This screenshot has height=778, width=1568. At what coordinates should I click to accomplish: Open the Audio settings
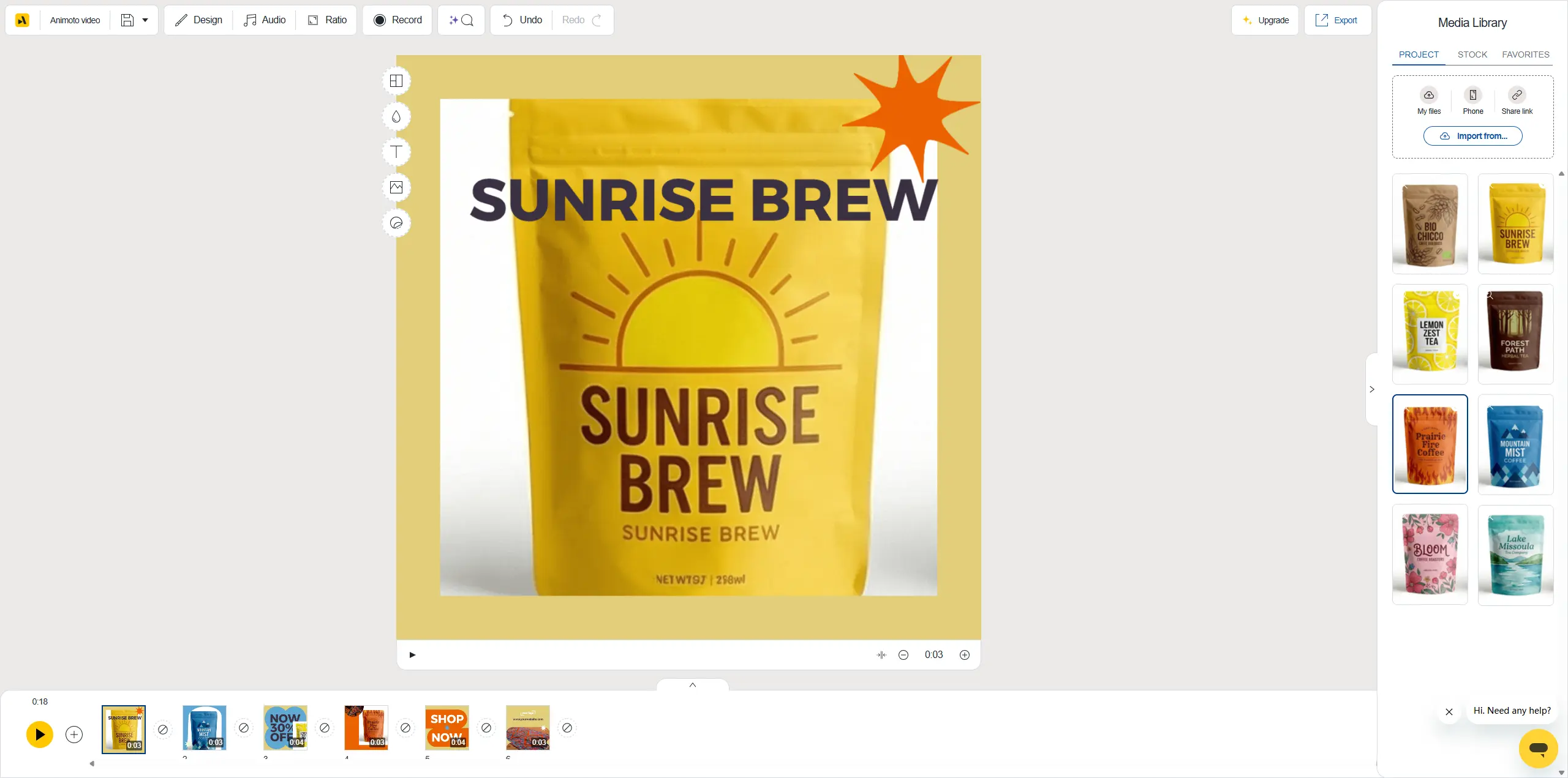pyautogui.click(x=265, y=20)
